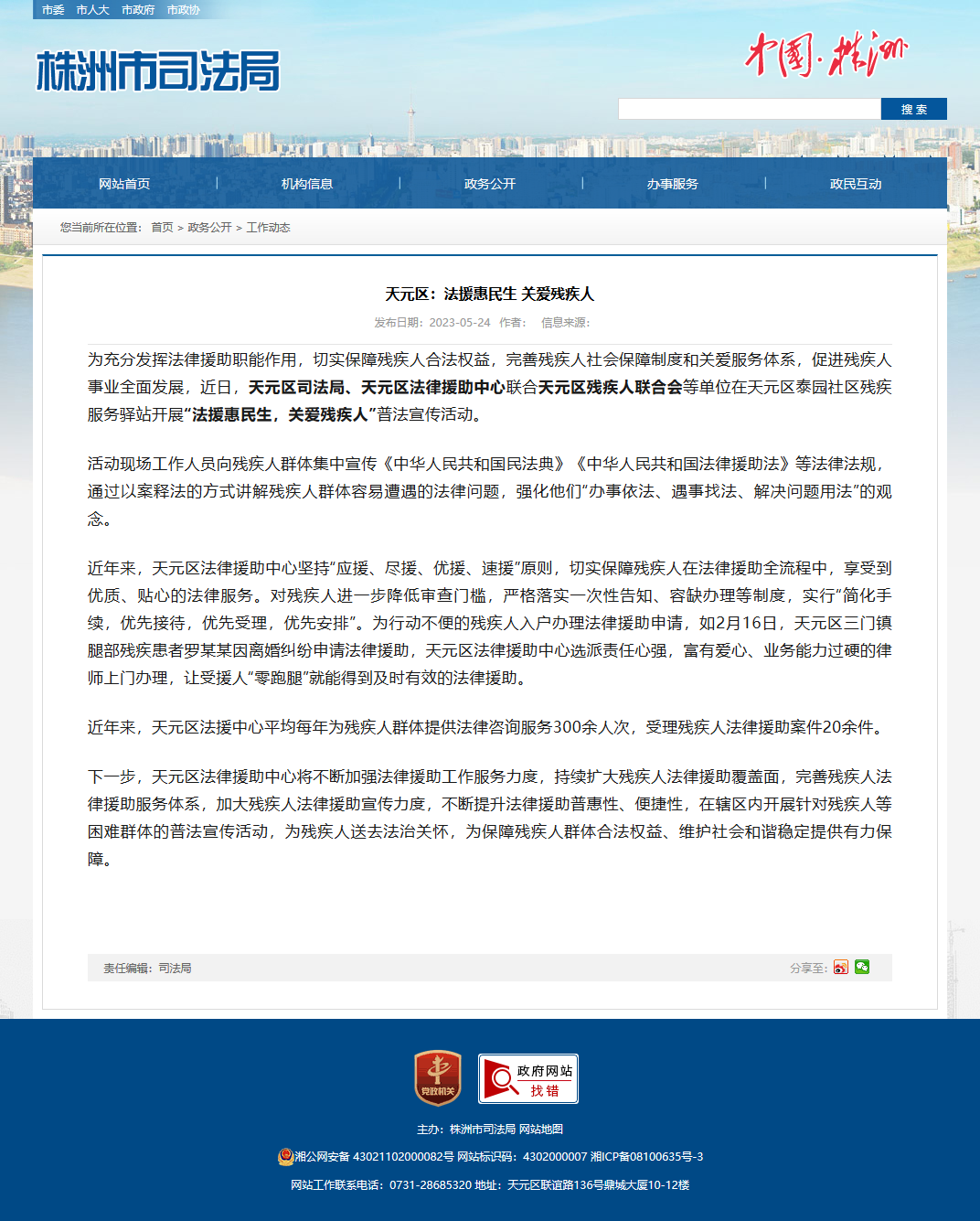
Task: Go to the 办事服务 menu item
Action: 673,184
